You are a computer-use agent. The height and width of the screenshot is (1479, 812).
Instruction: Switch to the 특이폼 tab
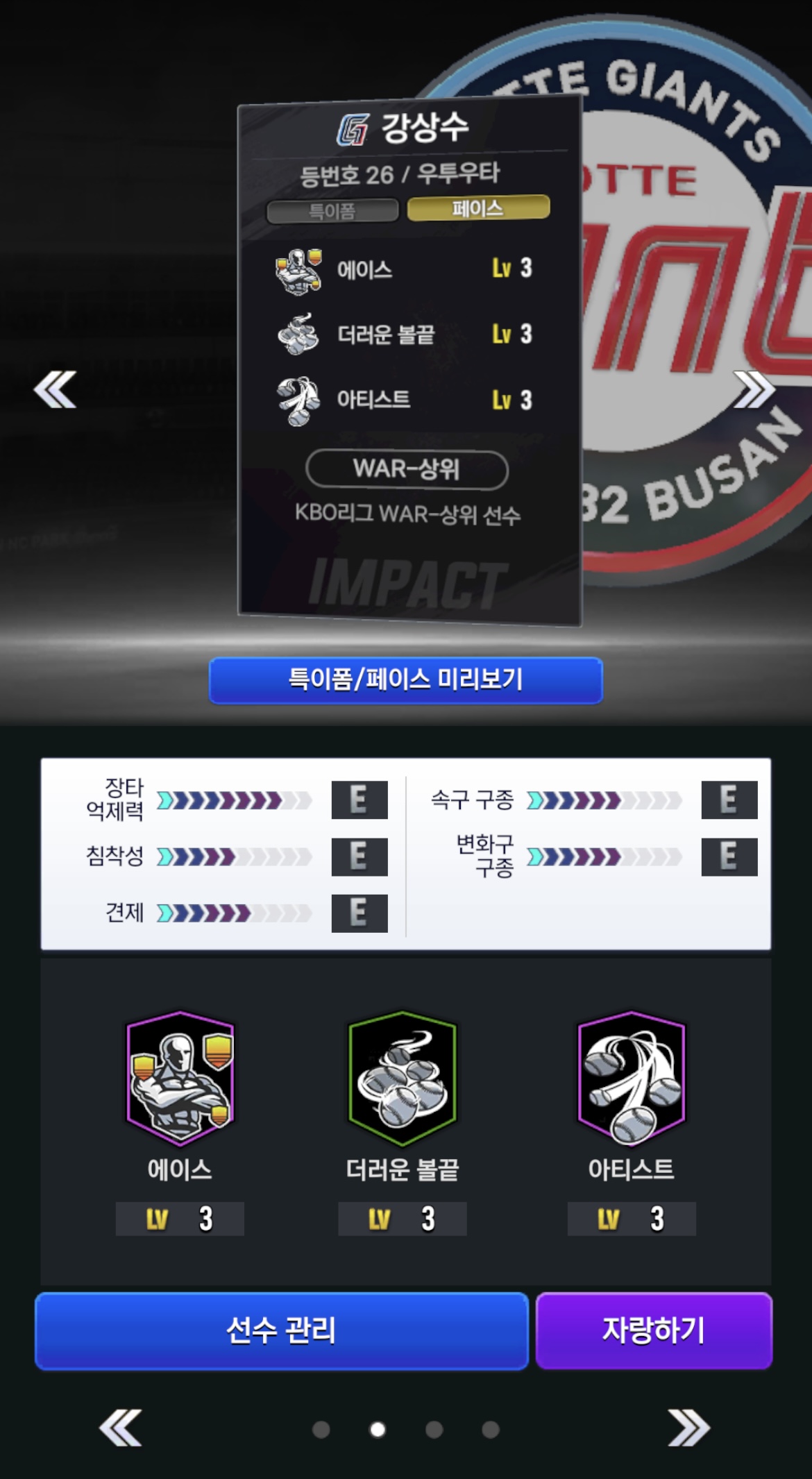coord(332,211)
